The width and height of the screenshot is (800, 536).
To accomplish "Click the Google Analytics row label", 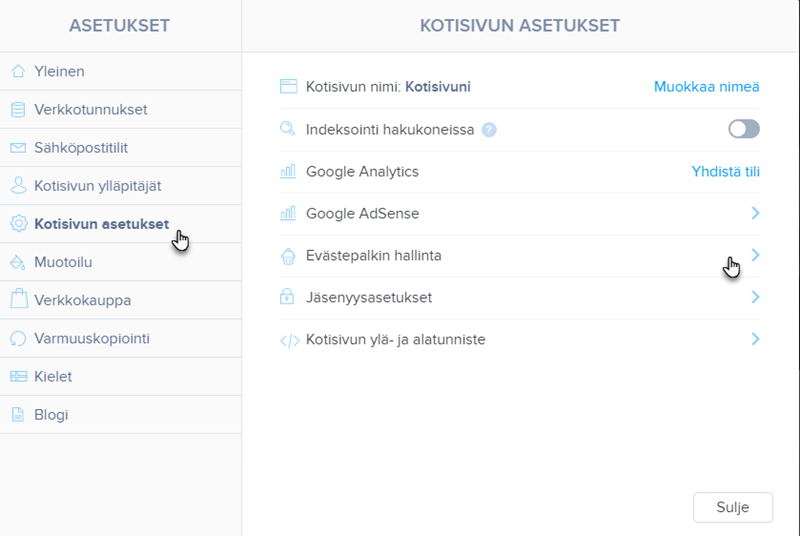I will point(362,171).
